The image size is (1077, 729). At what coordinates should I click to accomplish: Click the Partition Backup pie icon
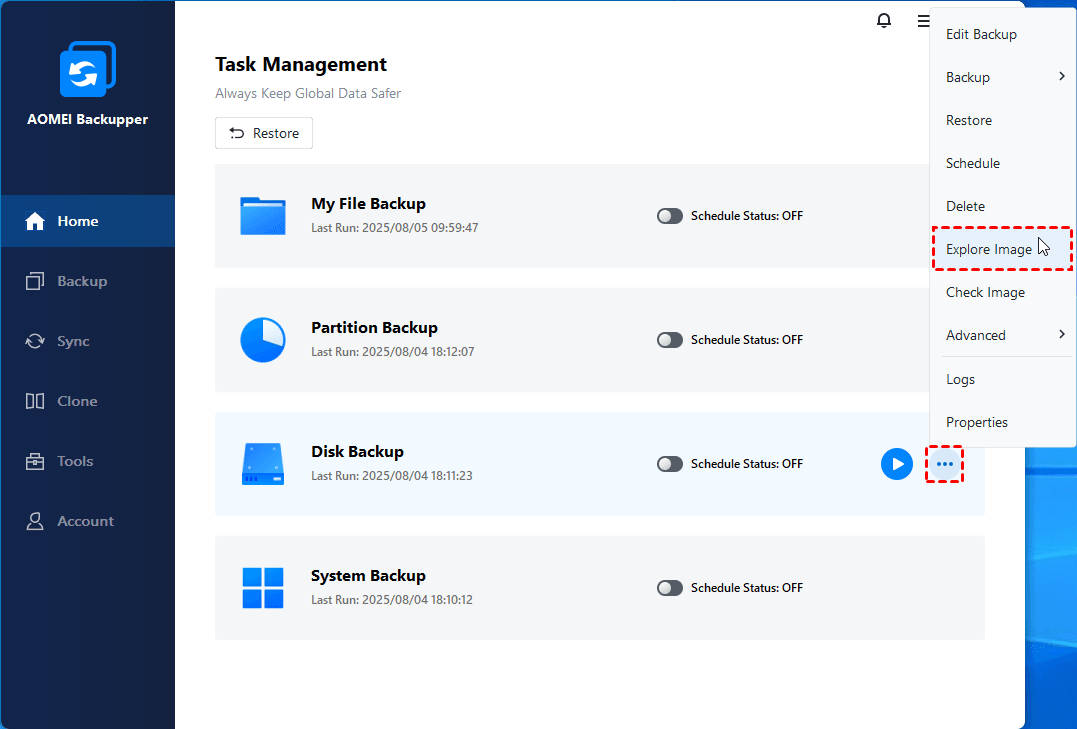[263, 340]
